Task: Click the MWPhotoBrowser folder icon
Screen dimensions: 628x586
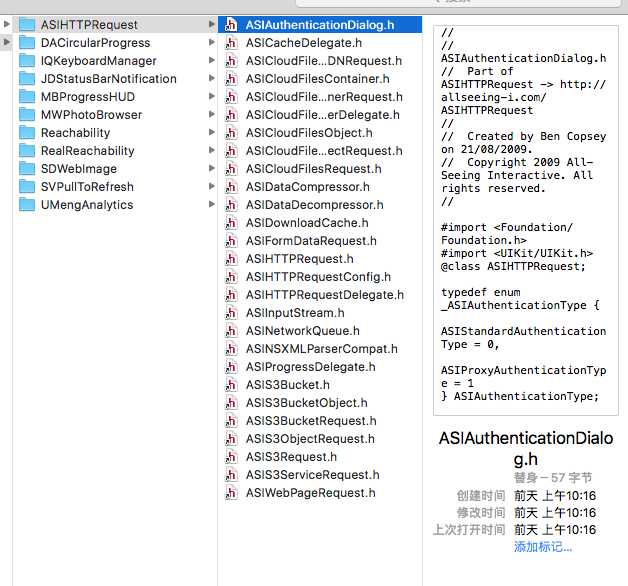Action: point(27,115)
